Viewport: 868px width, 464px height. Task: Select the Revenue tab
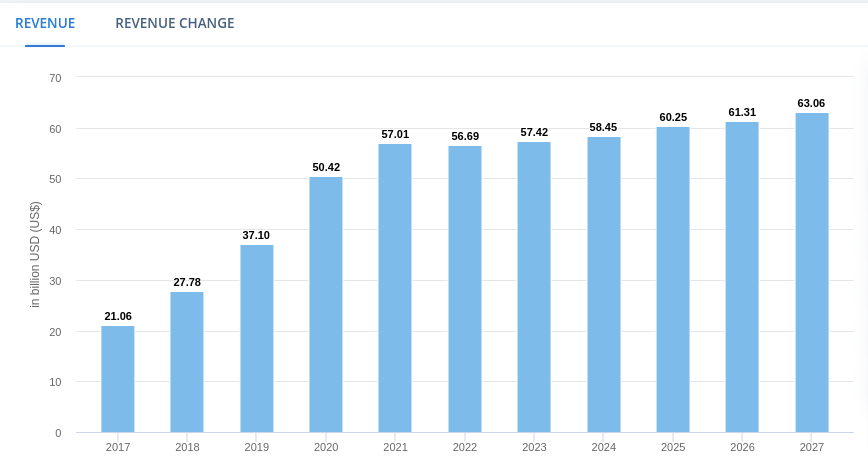(x=45, y=23)
